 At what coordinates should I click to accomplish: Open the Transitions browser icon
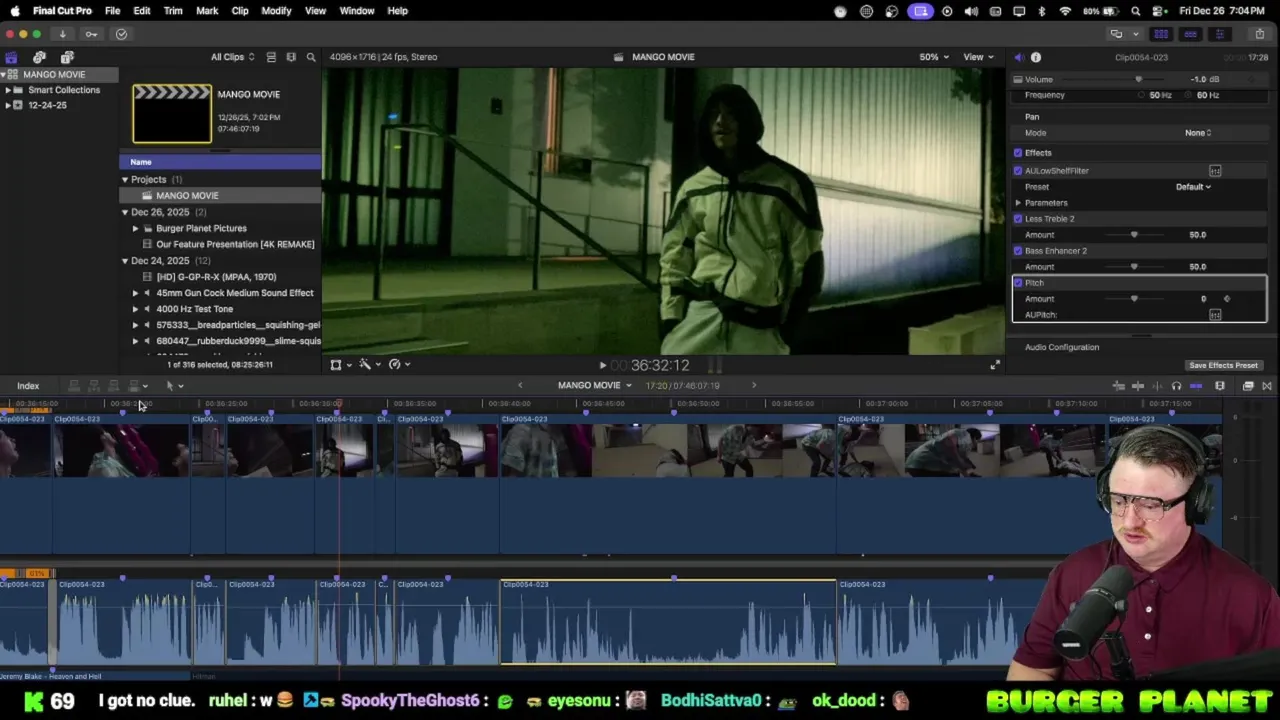click(1266, 386)
